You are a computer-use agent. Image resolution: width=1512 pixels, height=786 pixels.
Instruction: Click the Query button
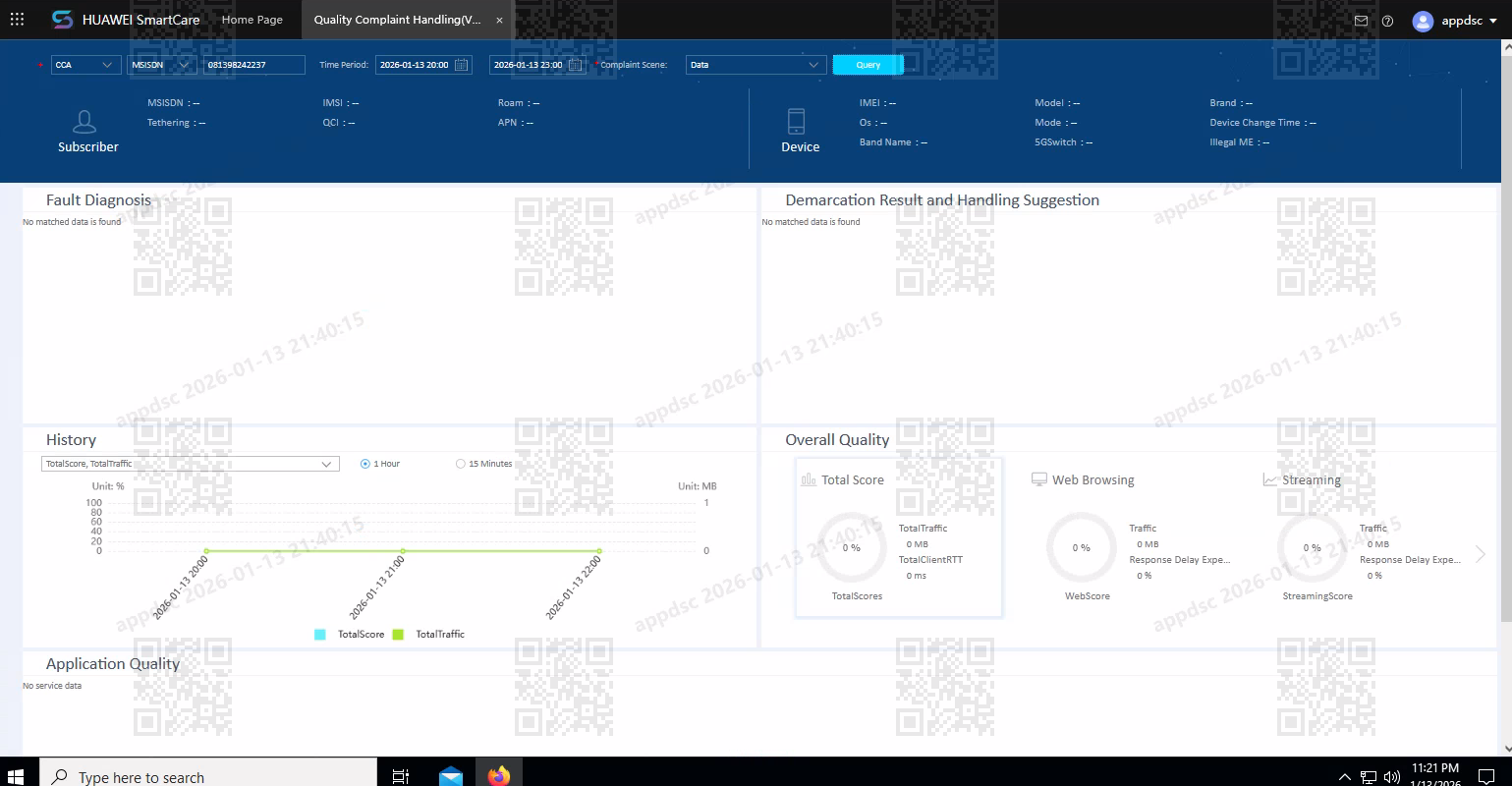(868, 65)
